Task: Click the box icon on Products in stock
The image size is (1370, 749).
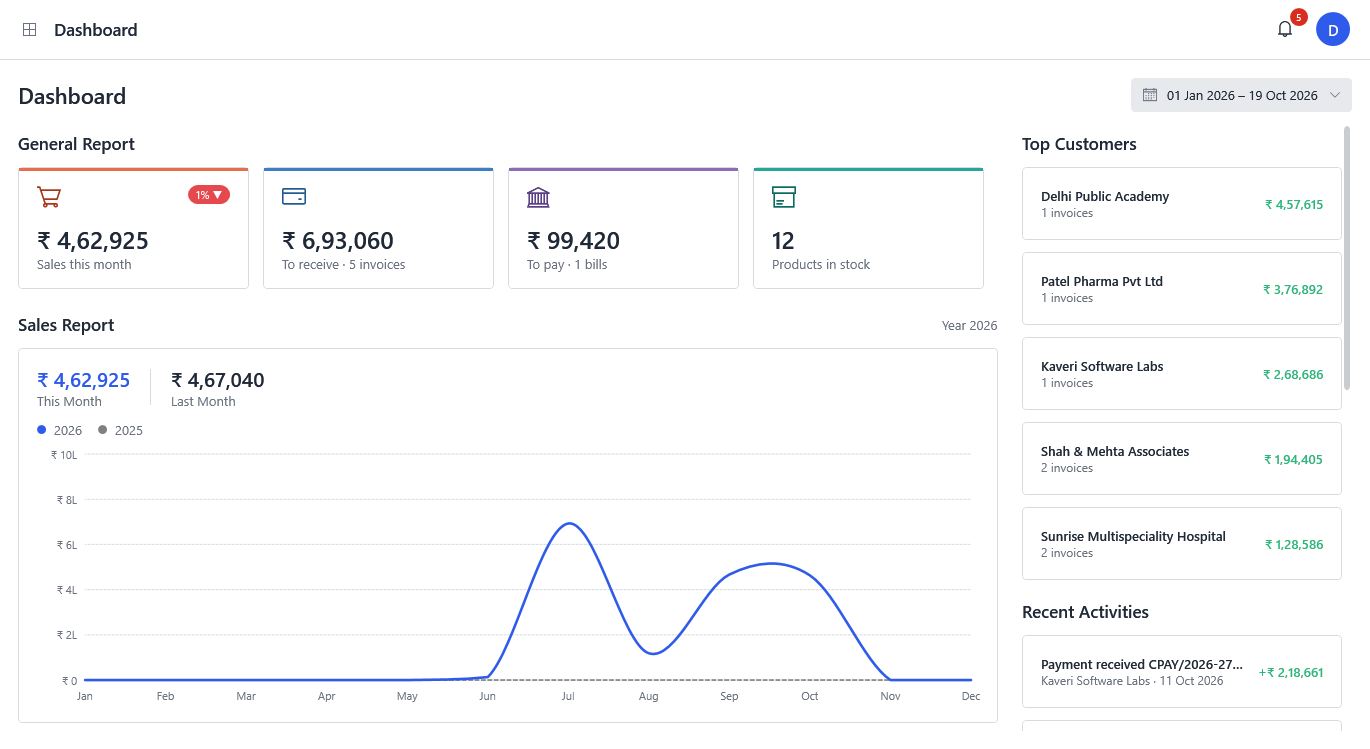Action: tap(784, 196)
